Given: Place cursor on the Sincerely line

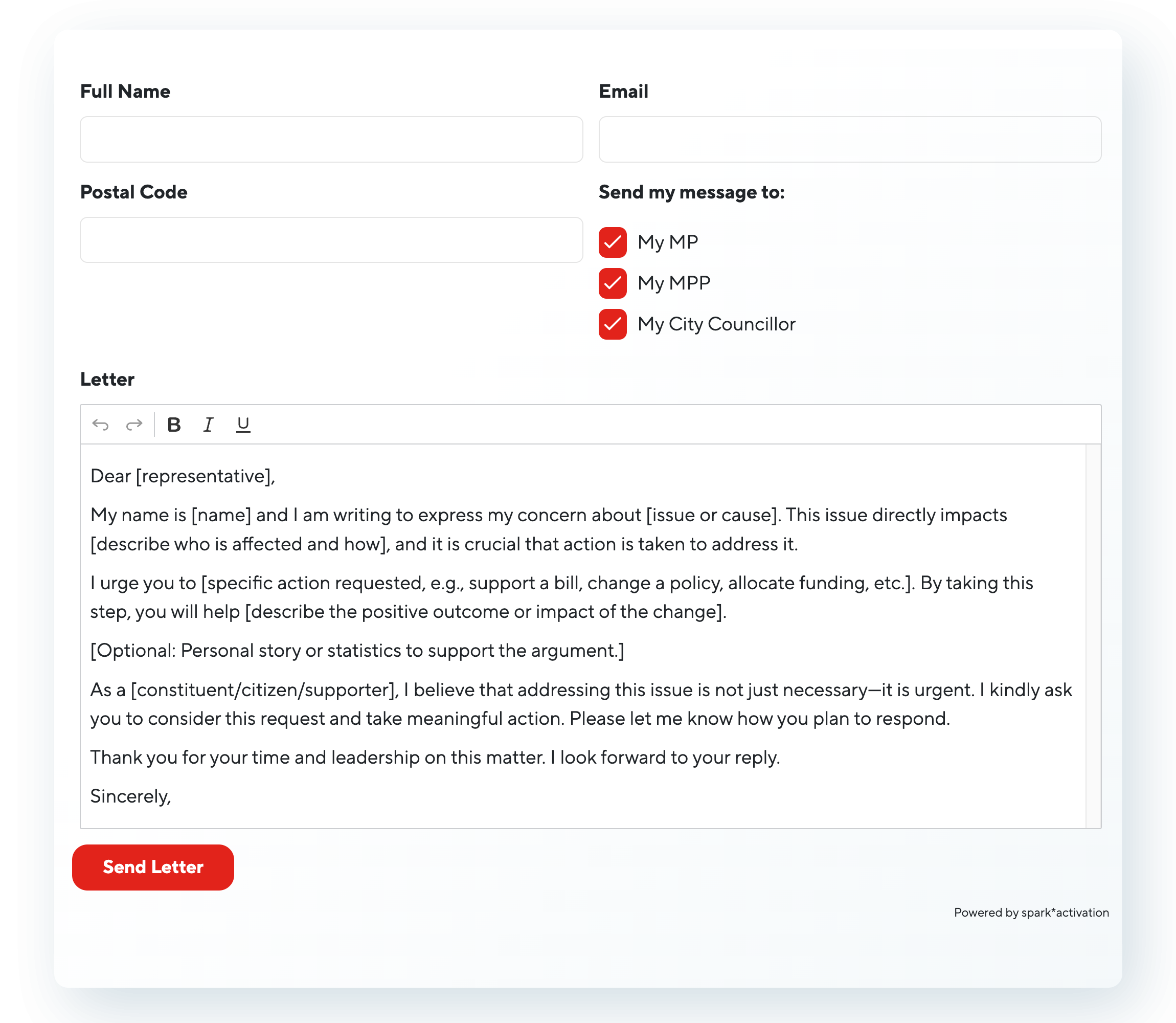Looking at the screenshot, I should click(131, 796).
